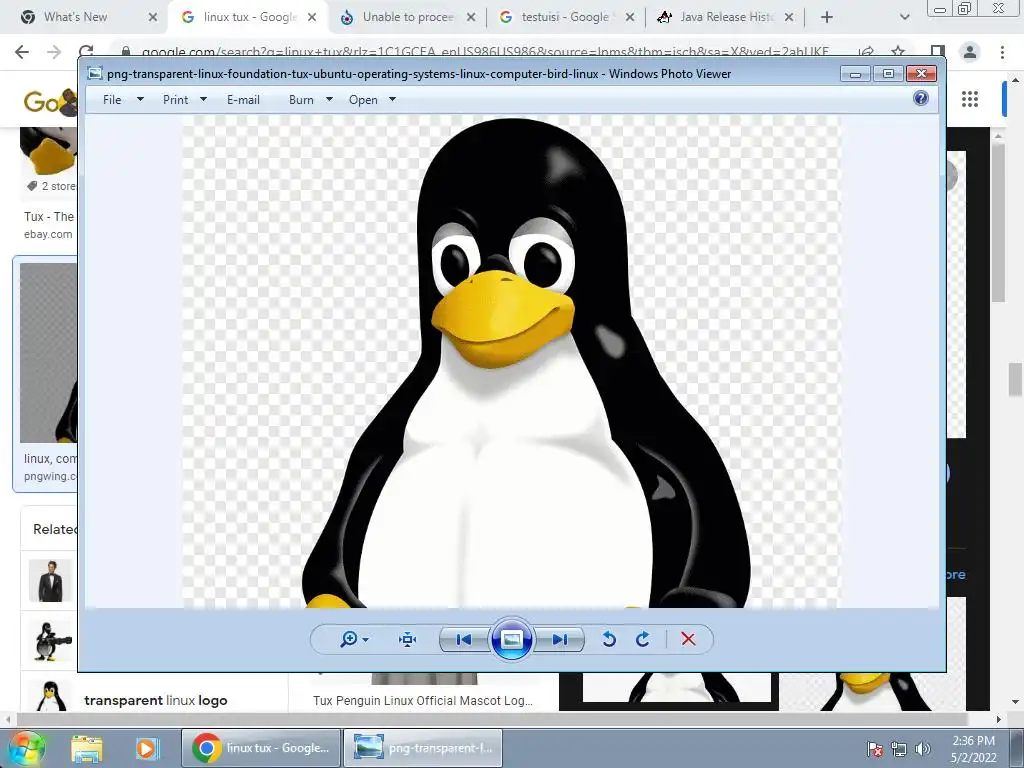
Task: Close the testuisi tab
Action: click(630, 18)
